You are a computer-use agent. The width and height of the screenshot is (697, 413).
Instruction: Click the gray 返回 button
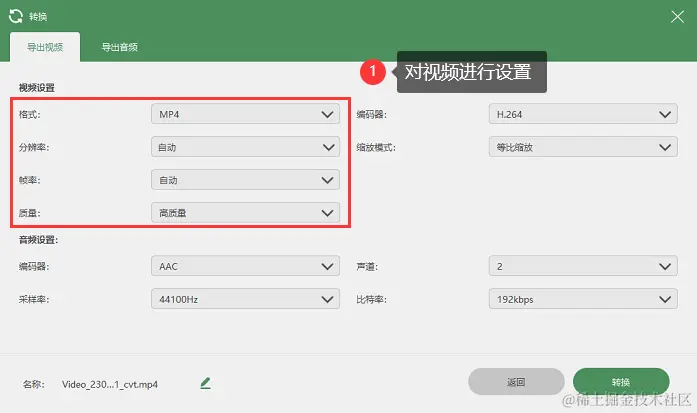[x=516, y=382]
